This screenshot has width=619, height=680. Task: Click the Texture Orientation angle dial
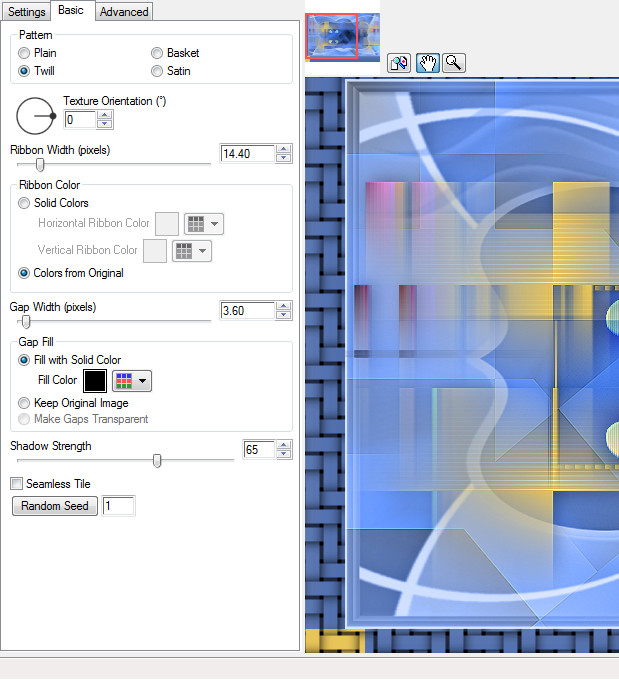tap(37, 117)
